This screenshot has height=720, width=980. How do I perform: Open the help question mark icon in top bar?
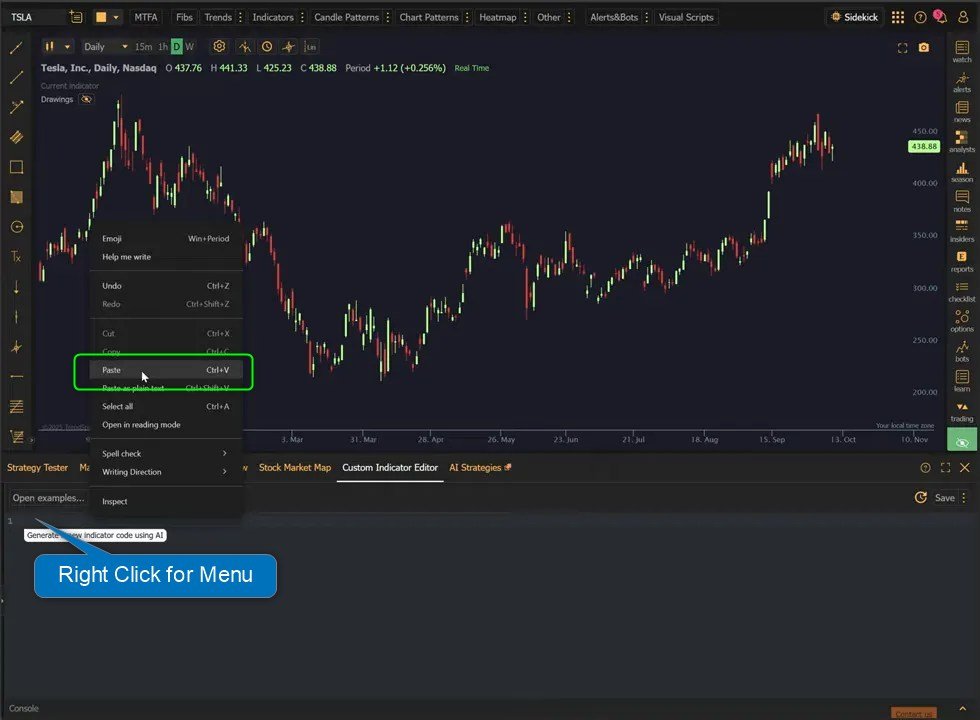(x=920, y=18)
